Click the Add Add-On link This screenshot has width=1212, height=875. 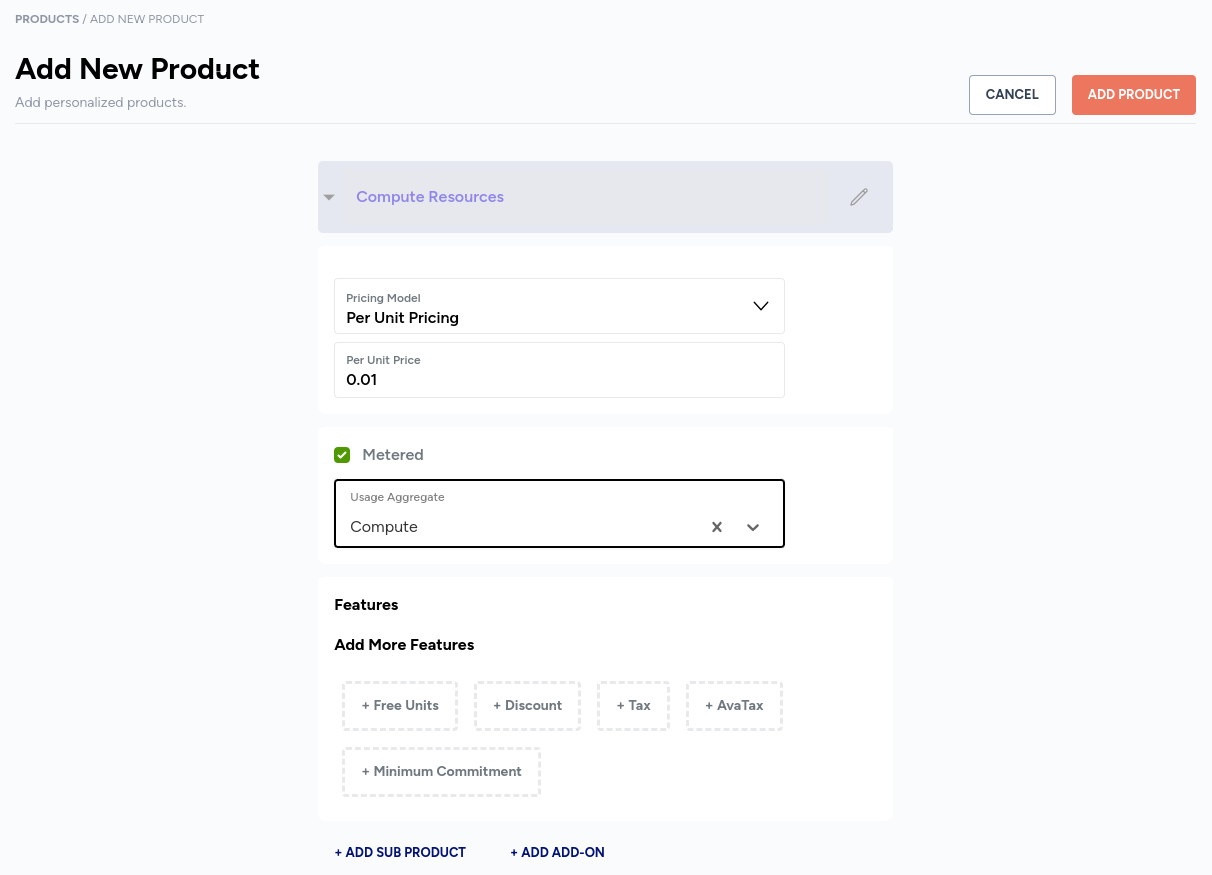coord(557,853)
